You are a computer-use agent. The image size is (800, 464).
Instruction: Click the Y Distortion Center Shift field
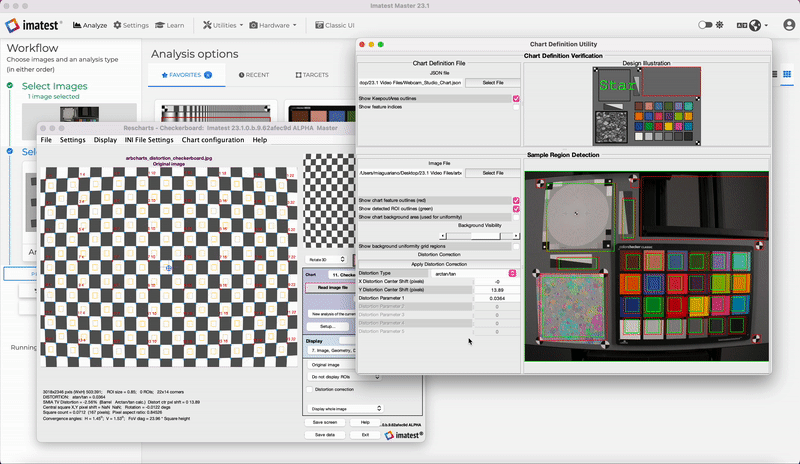(x=497, y=290)
